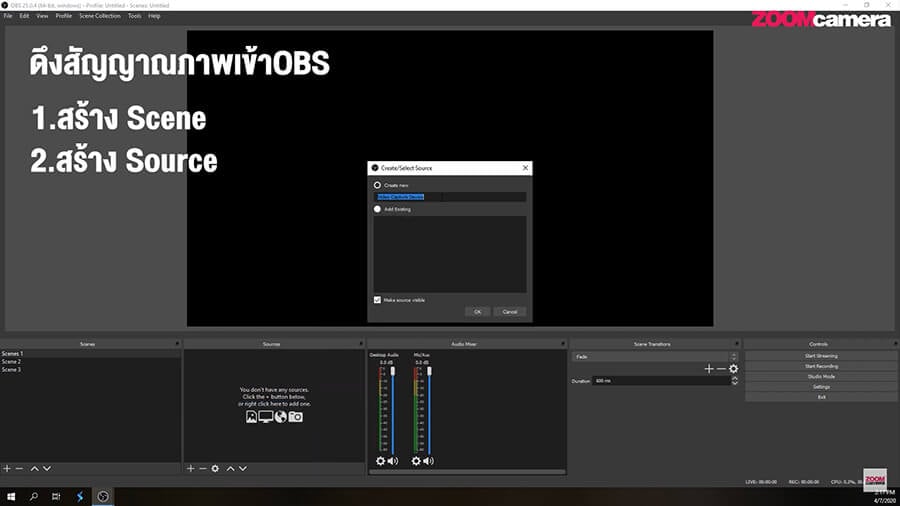Image resolution: width=900 pixels, height=506 pixels.
Task: Select the Create new radio option
Action: click(x=377, y=185)
